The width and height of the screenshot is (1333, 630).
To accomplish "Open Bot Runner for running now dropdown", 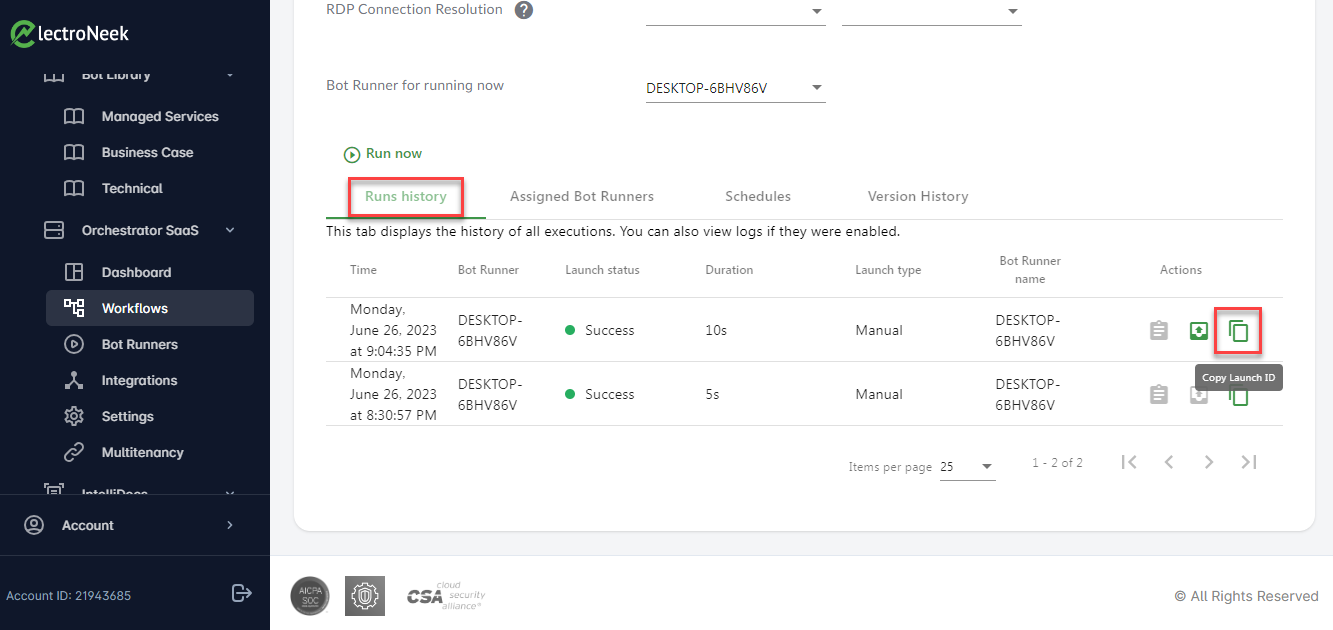I will pos(736,88).
